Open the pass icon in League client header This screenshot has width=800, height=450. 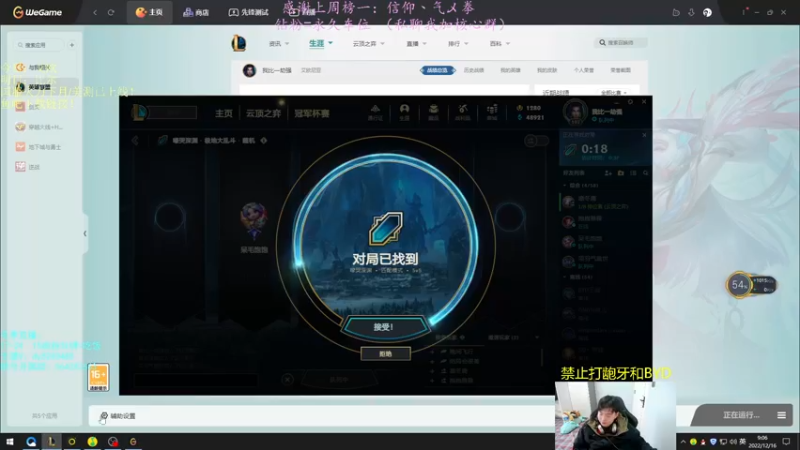click(375, 112)
